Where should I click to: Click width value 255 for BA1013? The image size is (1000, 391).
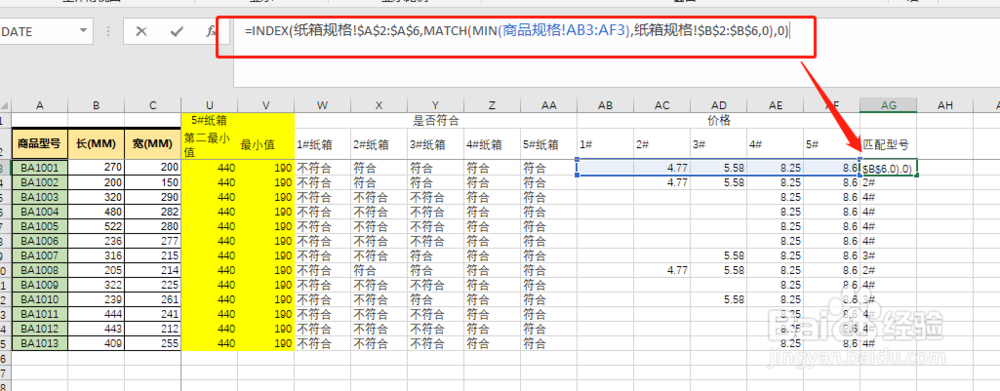153,343
